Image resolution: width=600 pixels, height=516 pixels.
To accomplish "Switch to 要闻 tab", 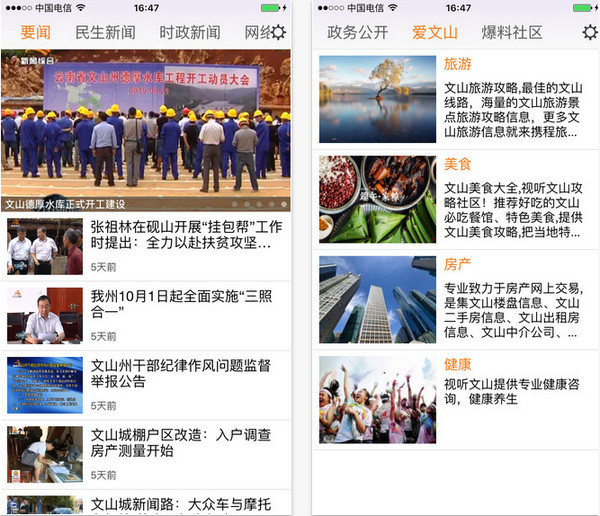I will pyautogui.click(x=36, y=33).
